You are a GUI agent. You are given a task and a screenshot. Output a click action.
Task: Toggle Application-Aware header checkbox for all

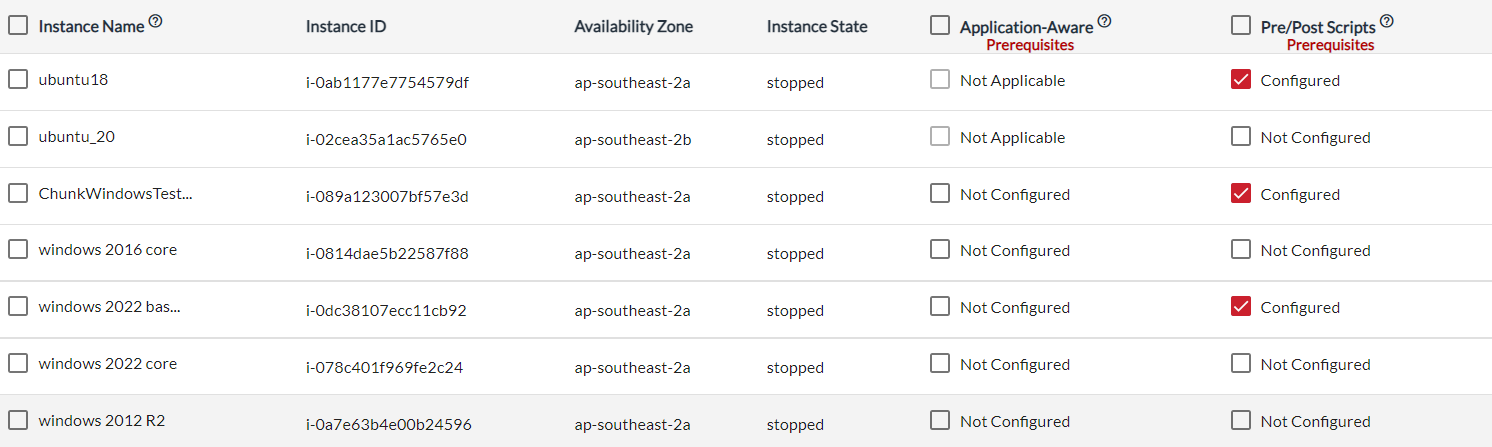coord(940,25)
